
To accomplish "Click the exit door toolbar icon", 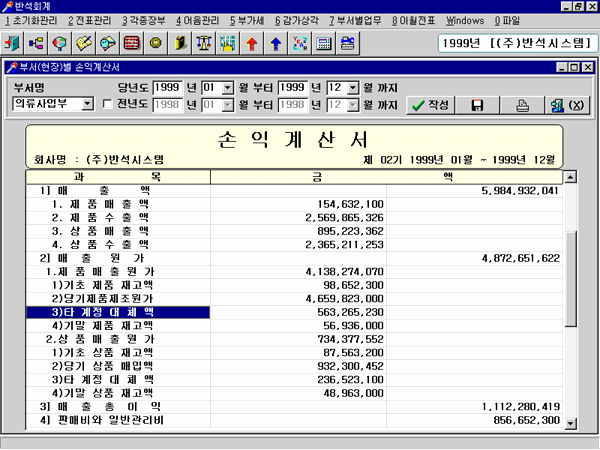I will (x=12, y=43).
